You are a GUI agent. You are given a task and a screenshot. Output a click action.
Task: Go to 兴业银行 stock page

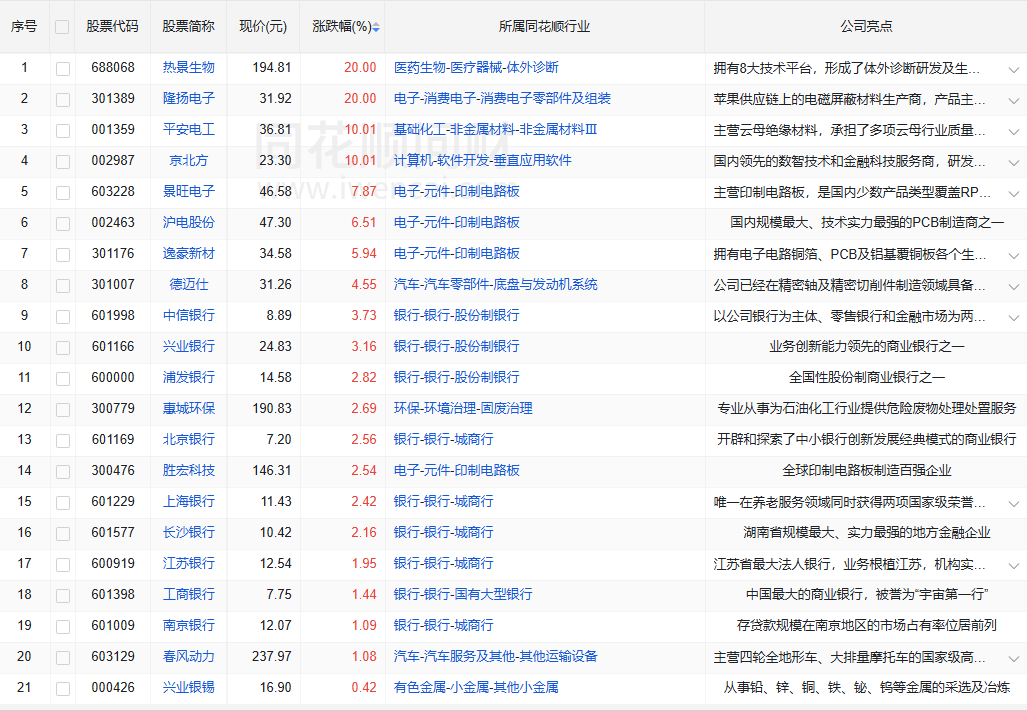pos(189,346)
